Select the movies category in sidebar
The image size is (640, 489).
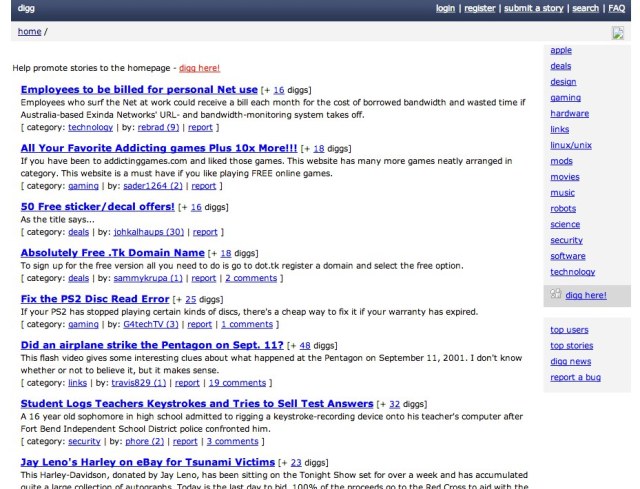[565, 177]
